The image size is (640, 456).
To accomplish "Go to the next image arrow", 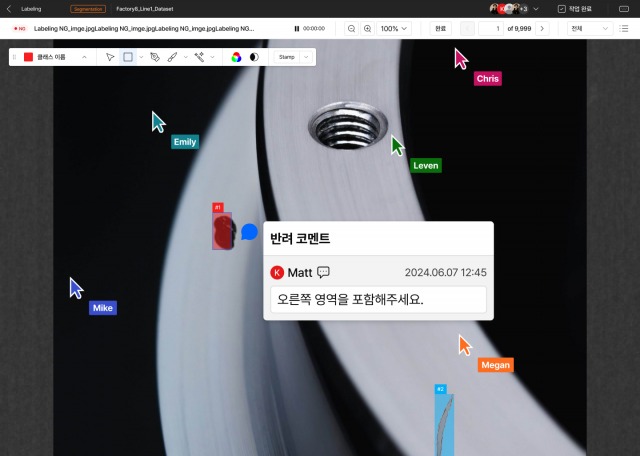I will pyautogui.click(x=542, y=29).
